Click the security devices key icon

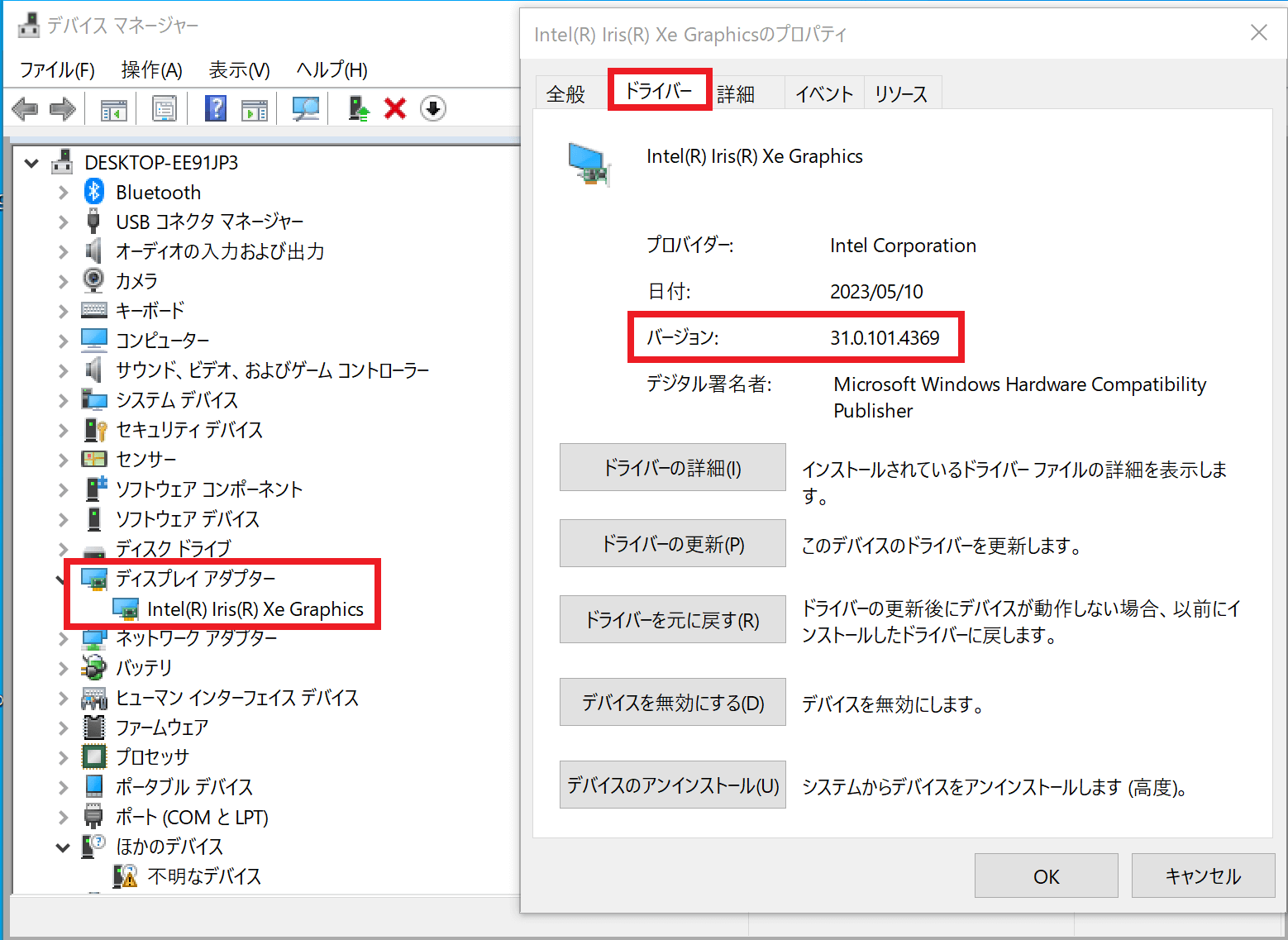(94, 430)
